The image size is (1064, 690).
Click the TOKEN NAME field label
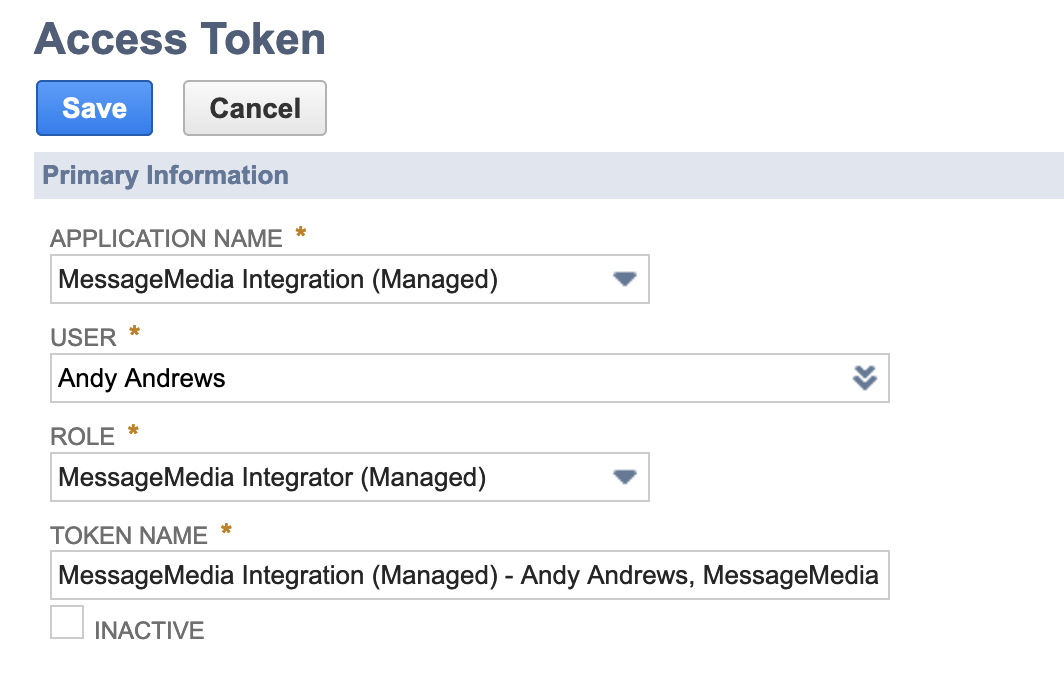coord(130,535)
